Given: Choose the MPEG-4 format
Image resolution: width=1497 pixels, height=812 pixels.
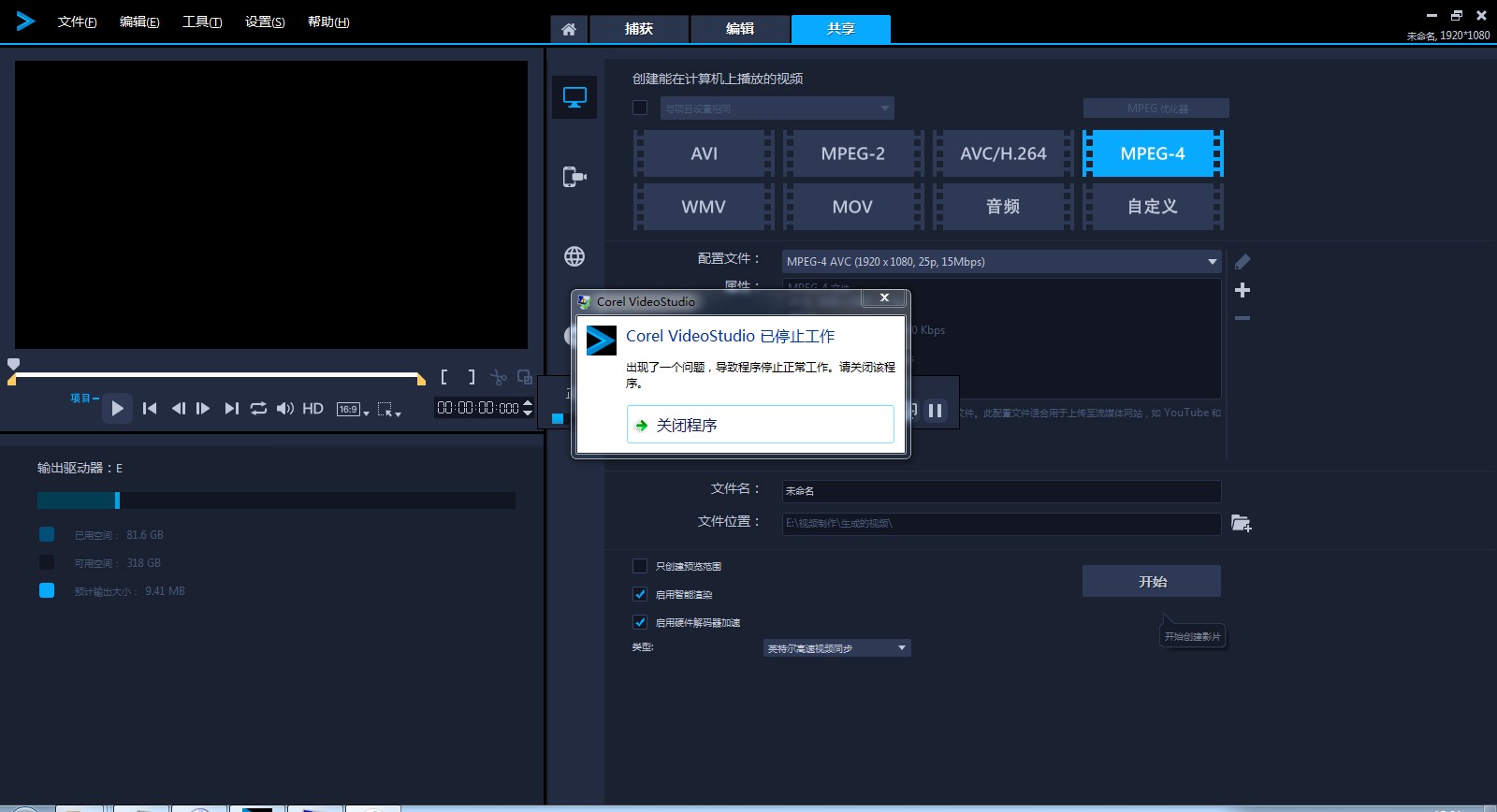Looking at the screenshot, I should point(1153,153).
